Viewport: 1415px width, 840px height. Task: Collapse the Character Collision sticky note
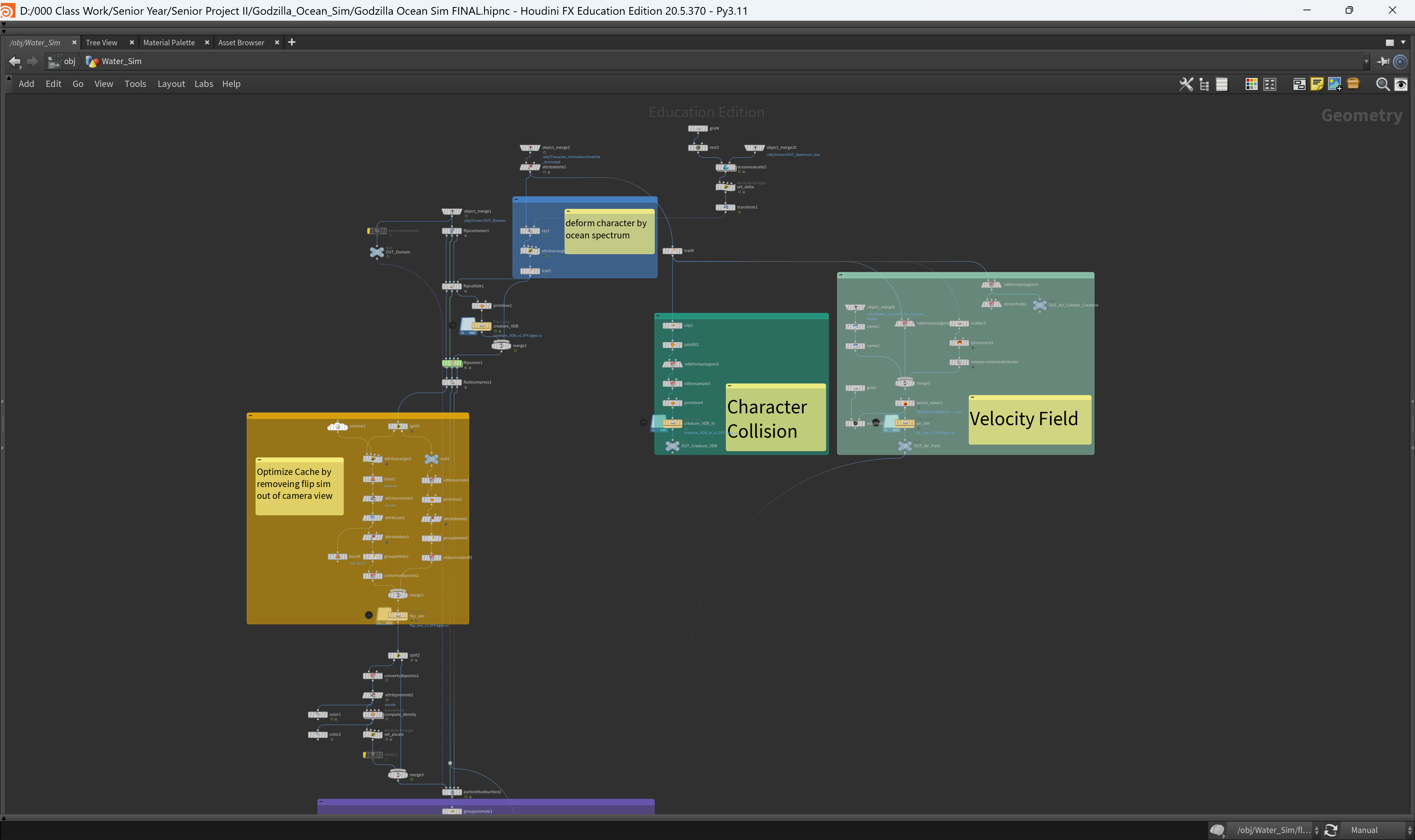(x=730, y=386)
